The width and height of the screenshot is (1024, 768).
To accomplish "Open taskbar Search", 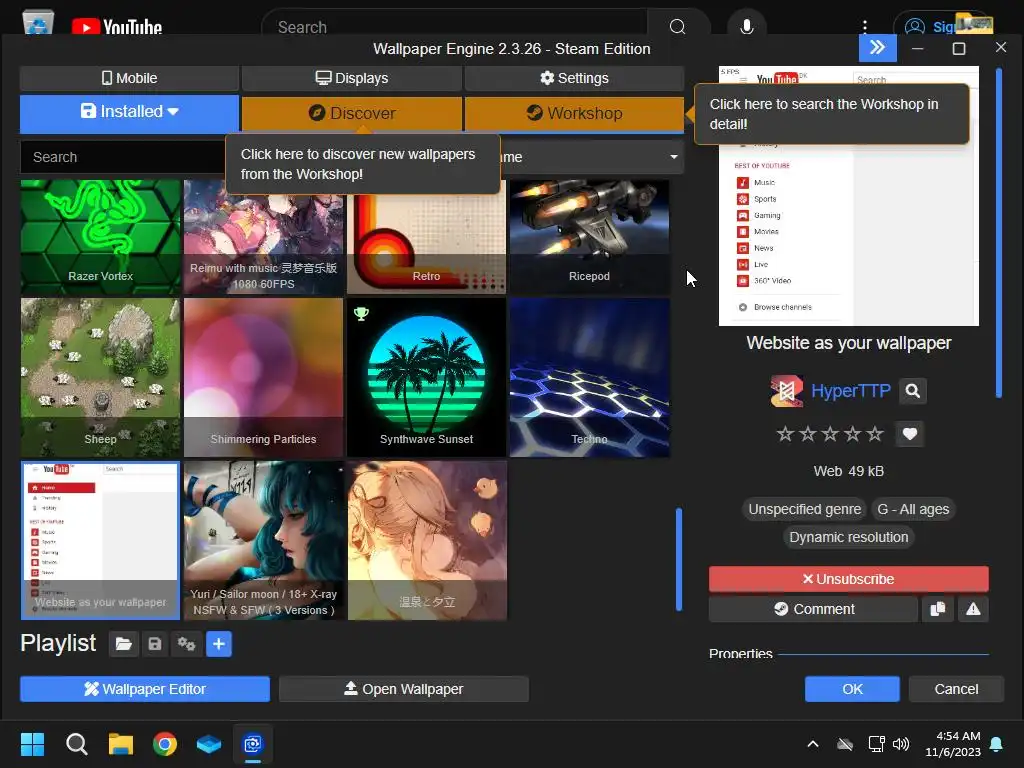I will 77,744.
